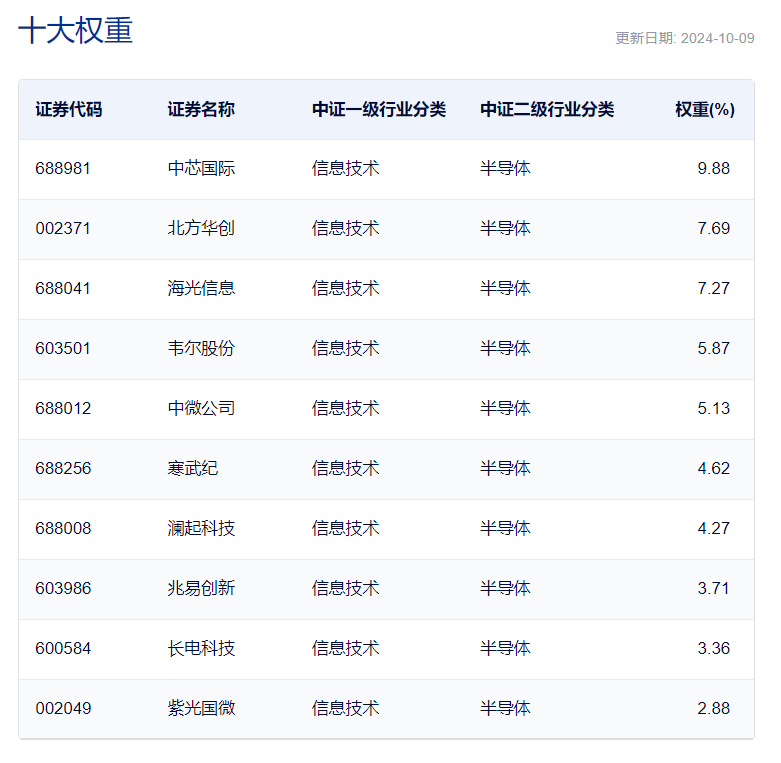Click weight value 7.69

[713, 229]
